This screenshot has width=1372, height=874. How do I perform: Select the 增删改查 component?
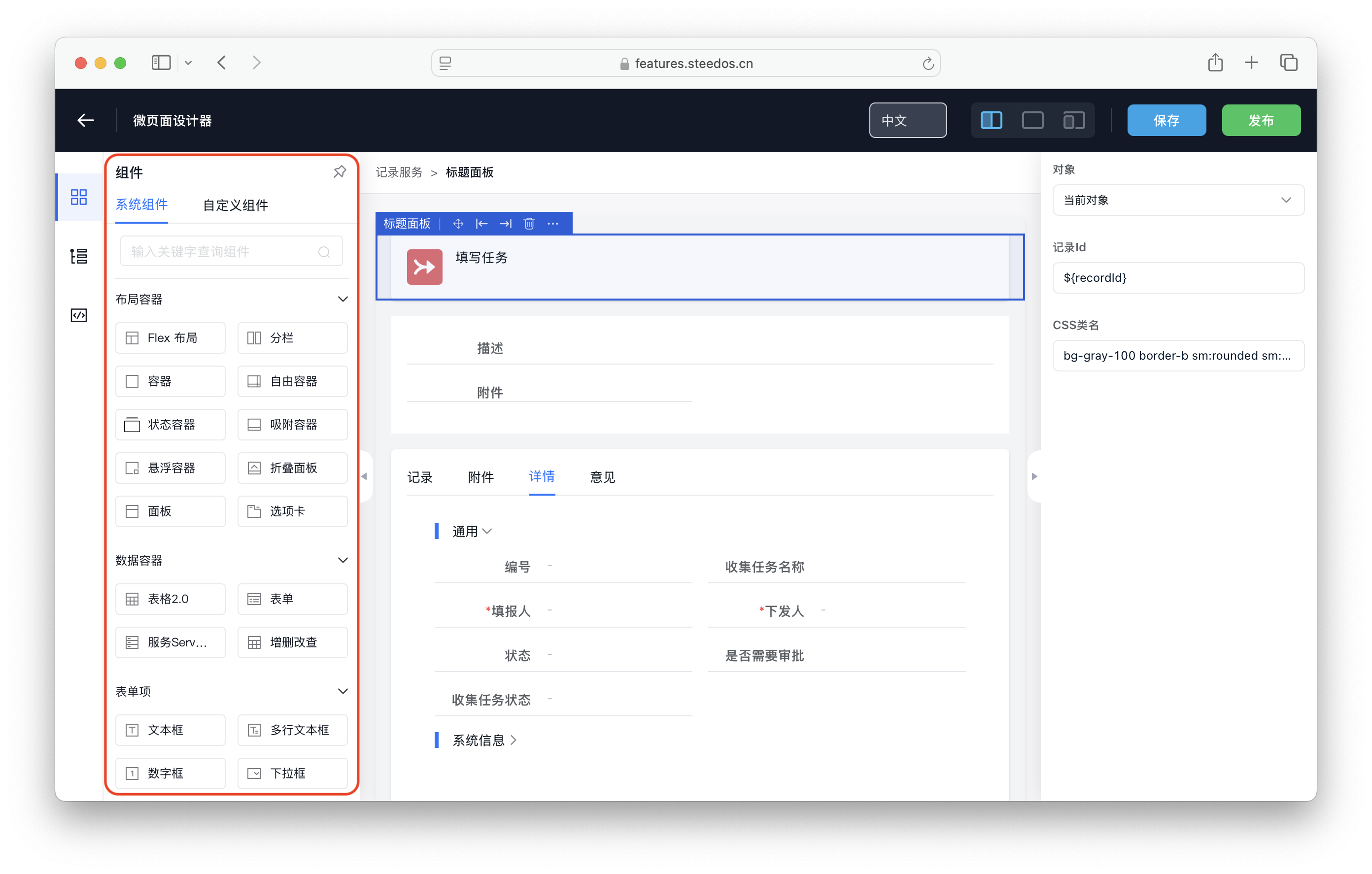point(292,642)
